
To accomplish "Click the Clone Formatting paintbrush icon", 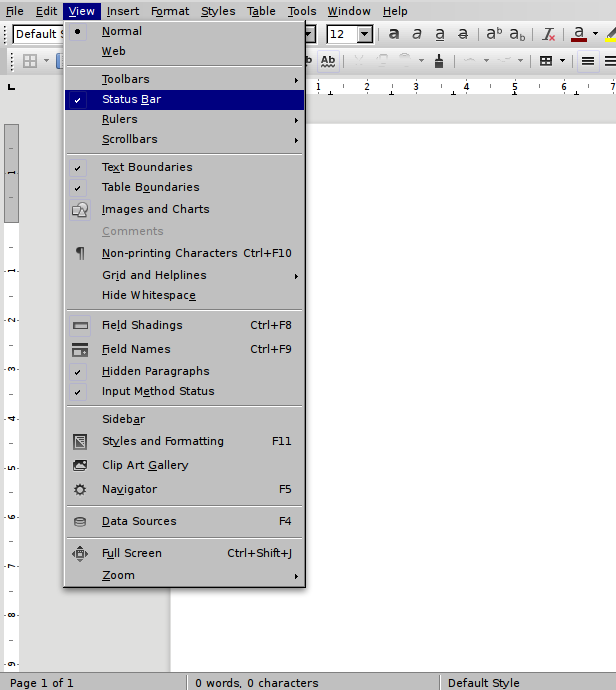I will (438, 61).
